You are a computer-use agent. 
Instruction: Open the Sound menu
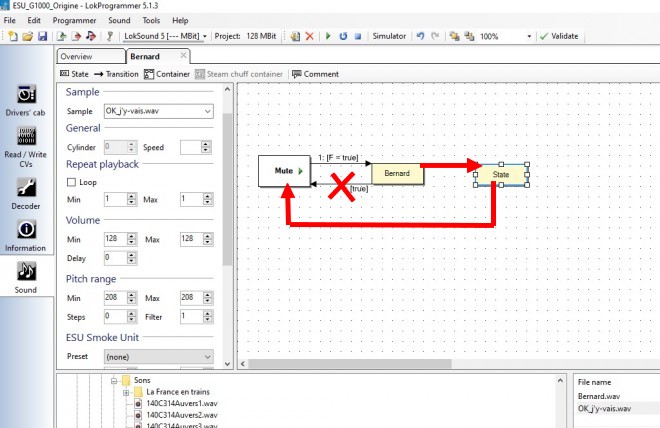(119, 21)
